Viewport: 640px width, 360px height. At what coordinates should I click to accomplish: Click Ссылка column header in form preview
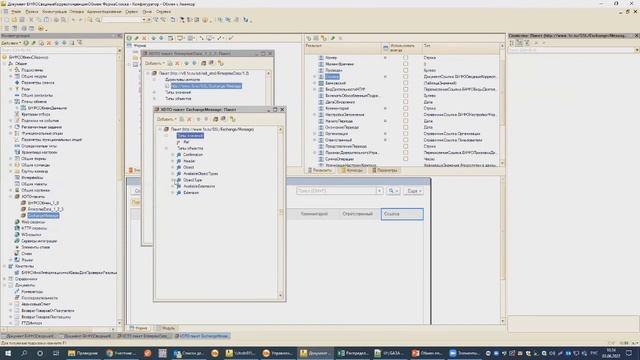coord(402,214)
